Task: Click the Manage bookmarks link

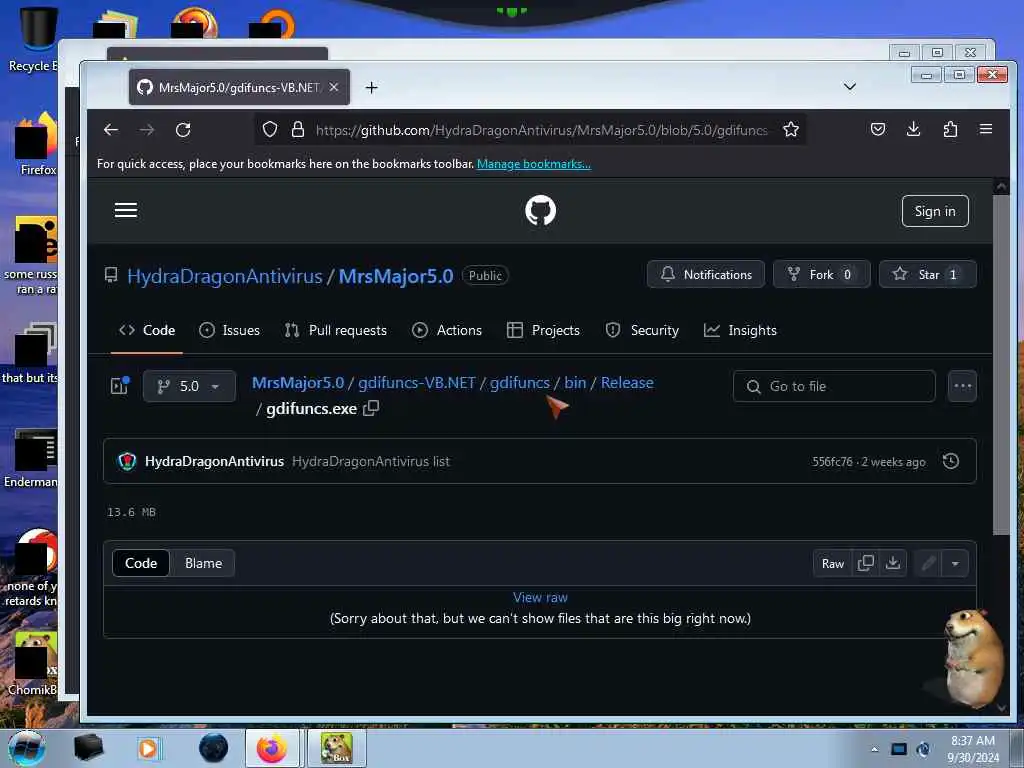Action: click(534, 164)
